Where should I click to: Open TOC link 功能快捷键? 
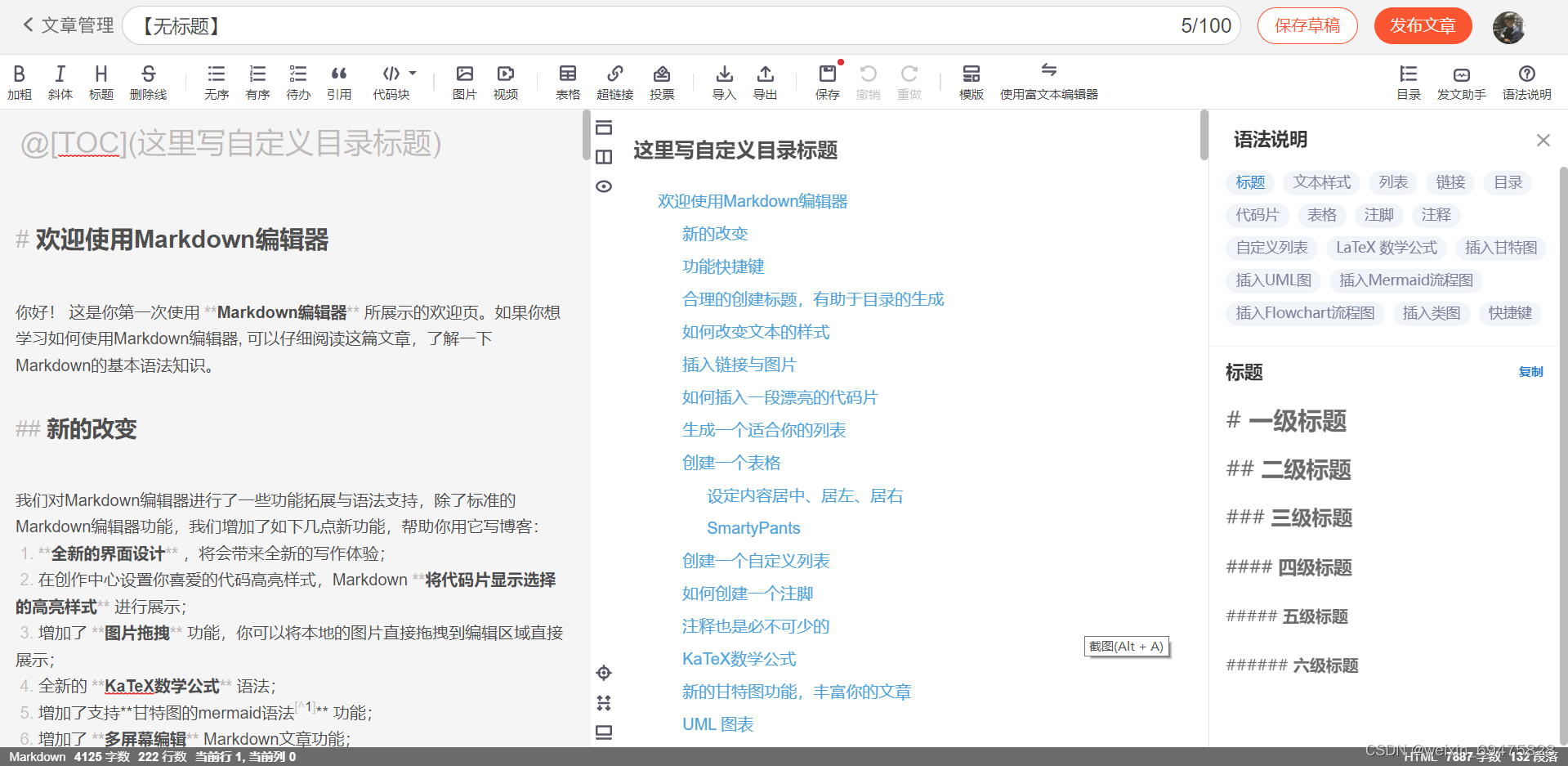[x=723, y=267]
